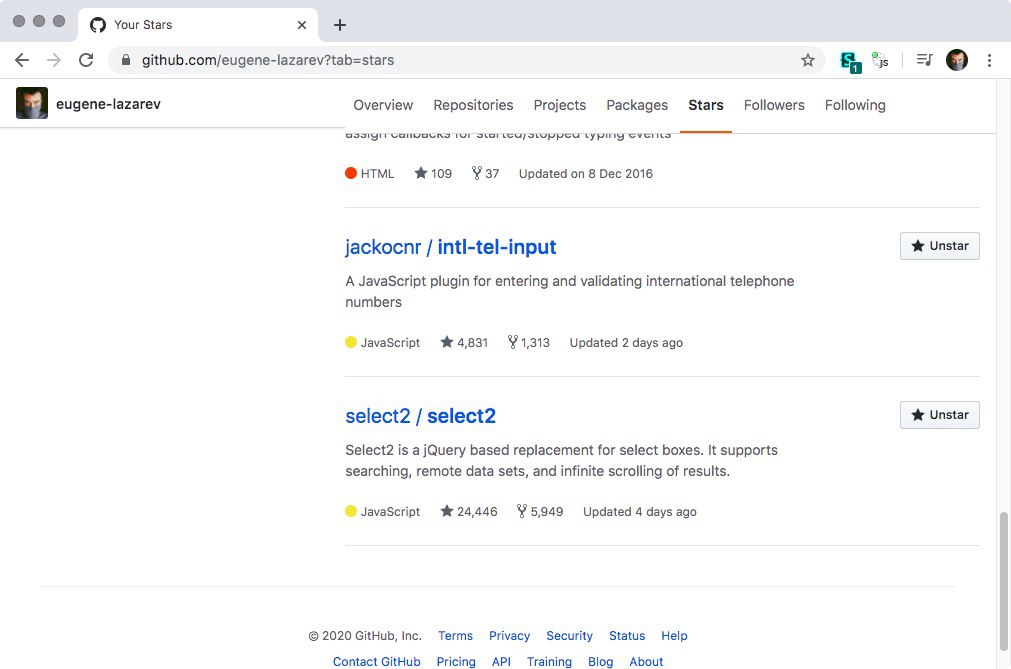The height and width of the screenshot is (669, 1011).
Task: Open the bold select2 repository link
Action: pyautogui.click(x=461, y=416)
